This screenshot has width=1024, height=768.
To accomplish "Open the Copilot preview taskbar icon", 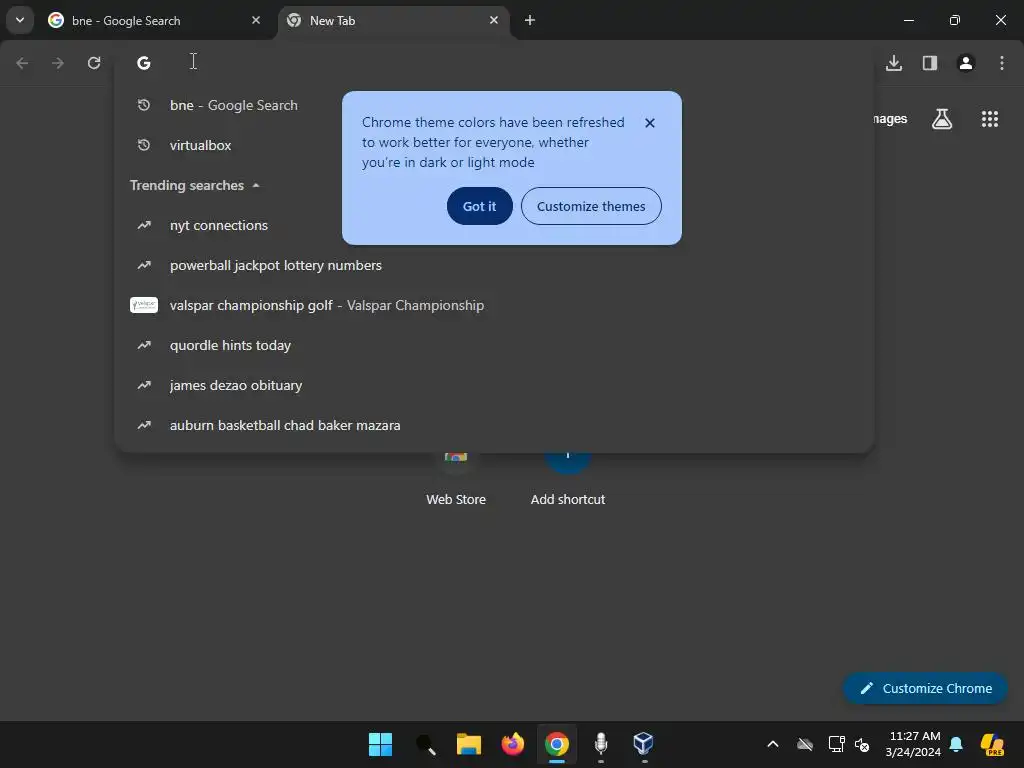I will 992,744.
